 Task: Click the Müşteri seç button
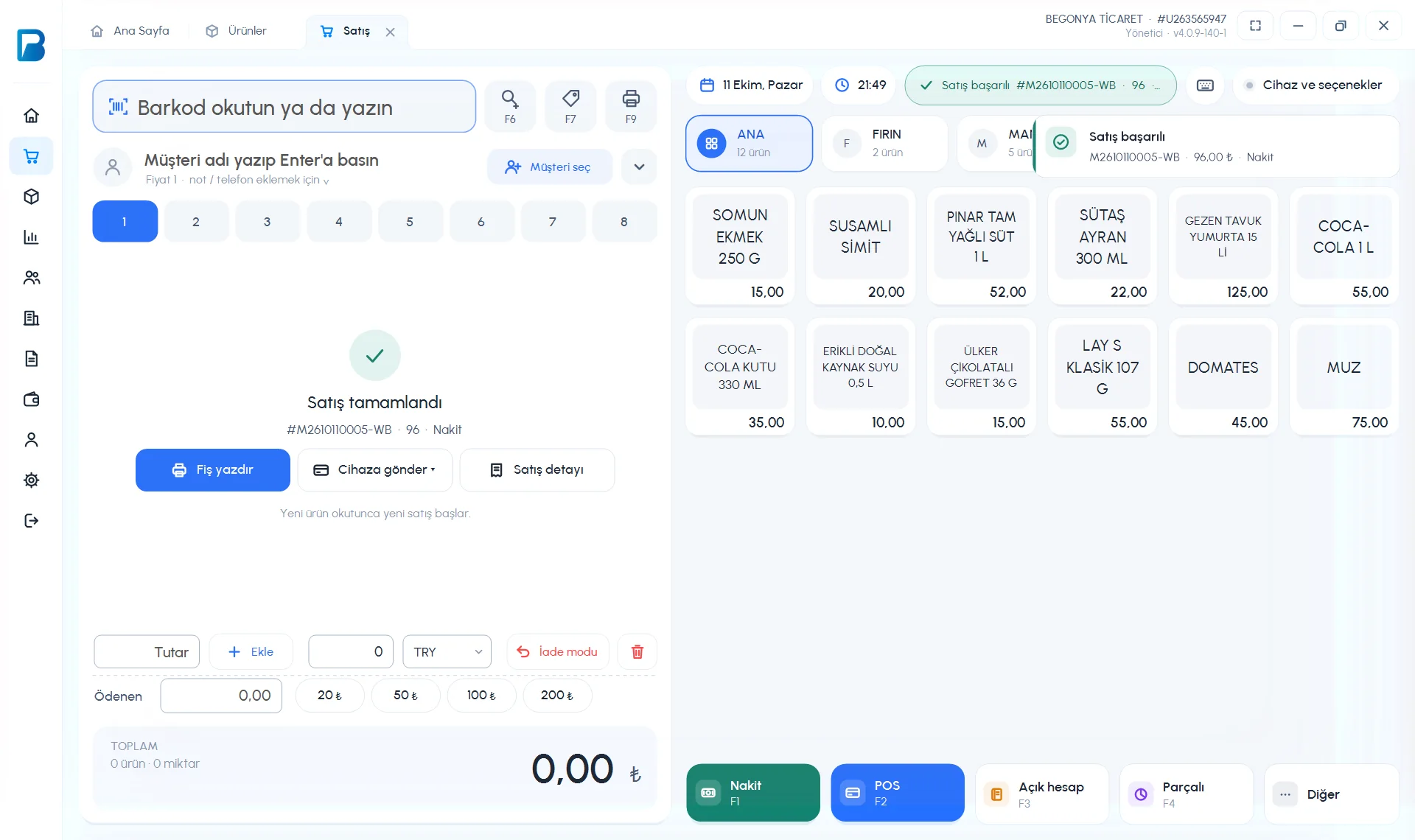549,167
